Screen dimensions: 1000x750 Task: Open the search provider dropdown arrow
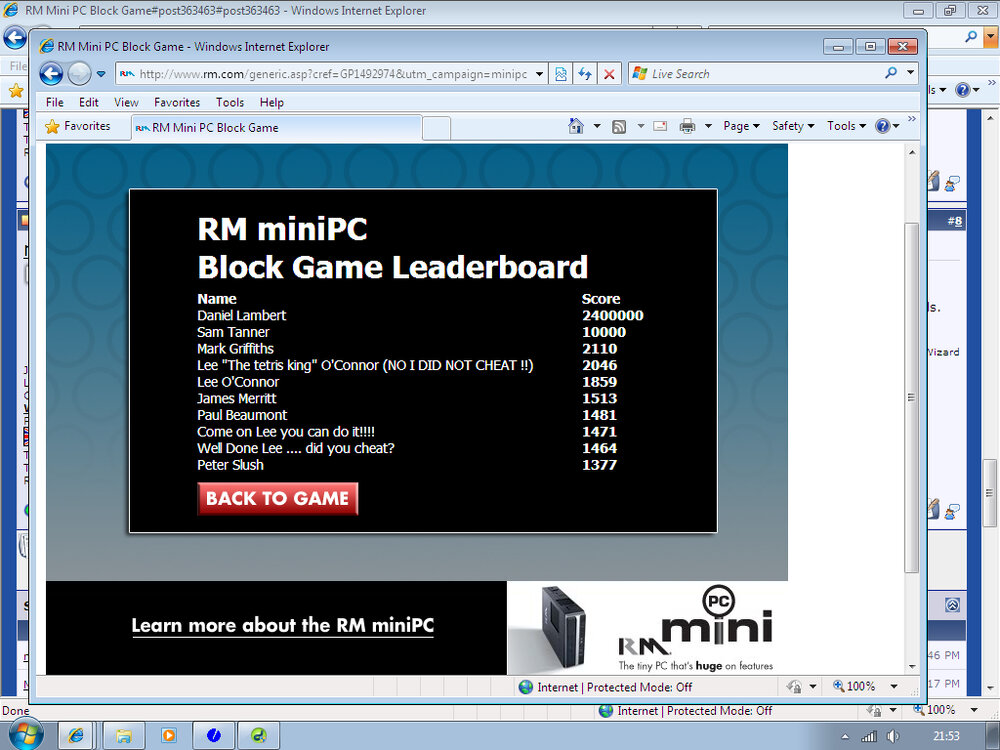pos(911,73)
